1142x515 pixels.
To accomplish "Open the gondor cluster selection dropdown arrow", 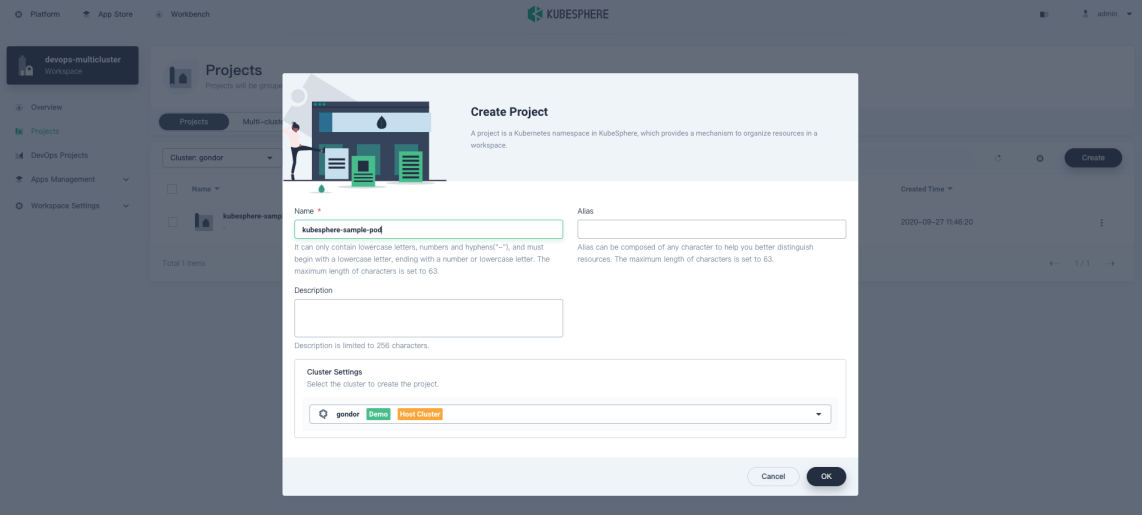I will point(818,414).
